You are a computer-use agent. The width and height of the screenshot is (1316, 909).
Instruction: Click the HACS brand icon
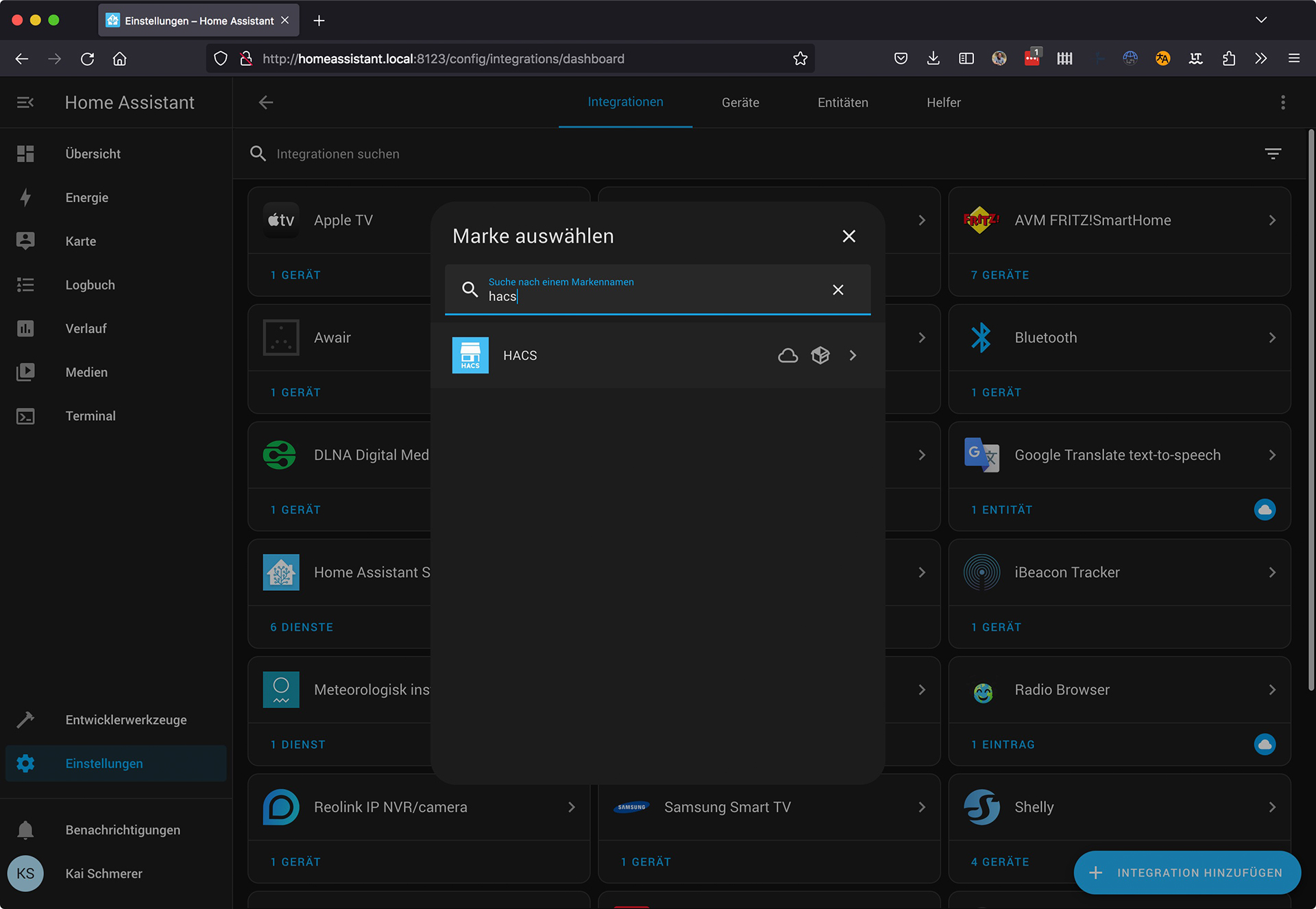tap(470, 355)
